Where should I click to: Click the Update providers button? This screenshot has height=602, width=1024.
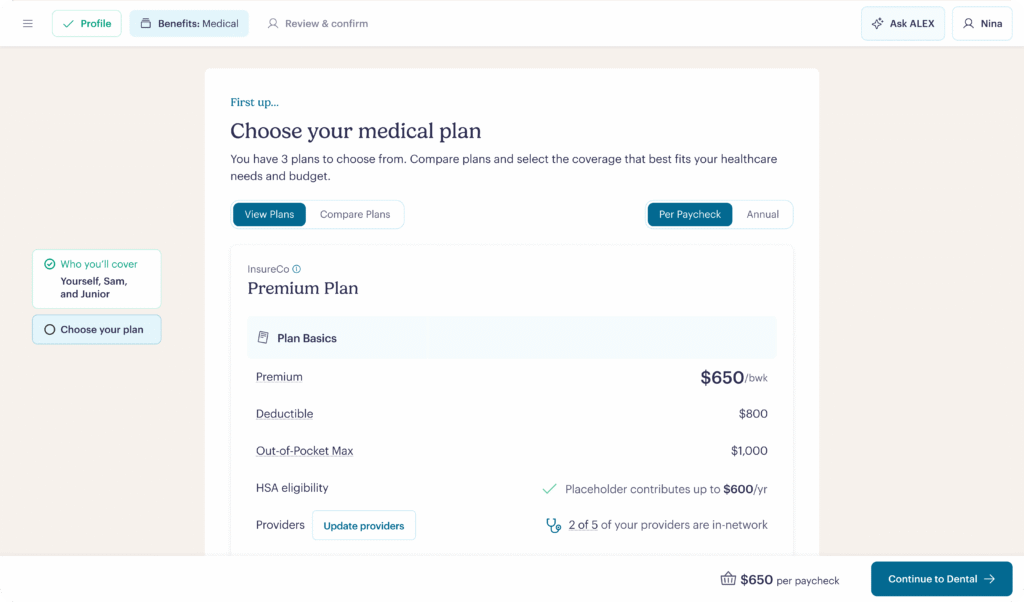click(x=364, y=525)
